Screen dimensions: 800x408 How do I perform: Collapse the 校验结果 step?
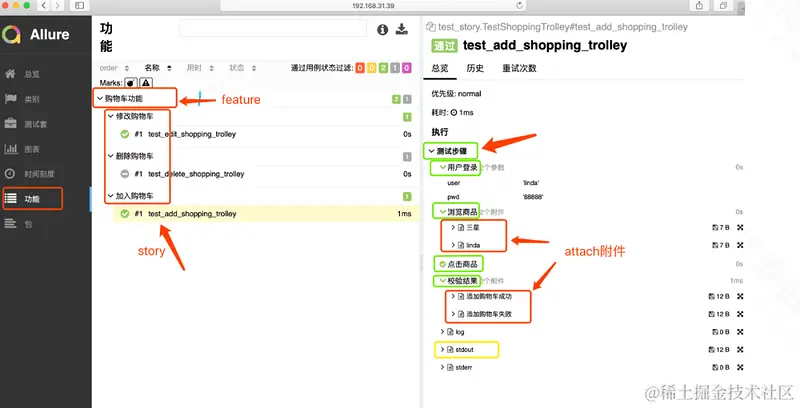click(442, 280)
